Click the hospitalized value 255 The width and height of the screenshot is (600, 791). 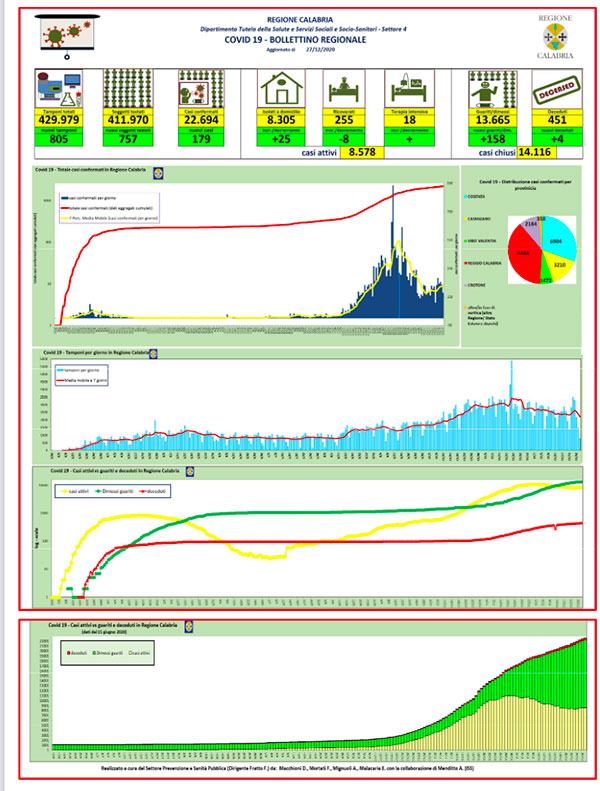pos(344,120)
